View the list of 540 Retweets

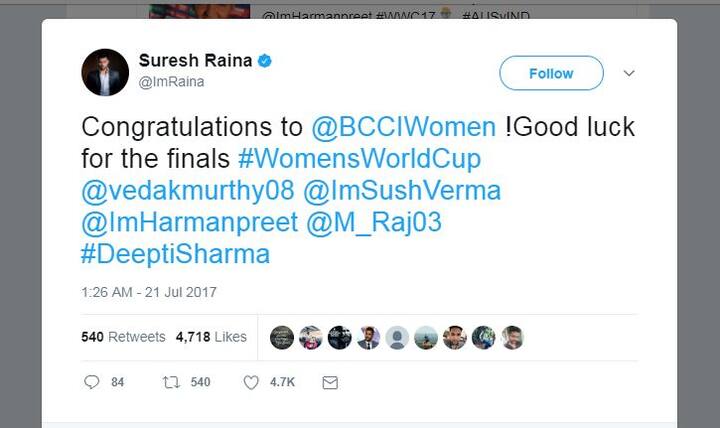[x=123, y=337]
